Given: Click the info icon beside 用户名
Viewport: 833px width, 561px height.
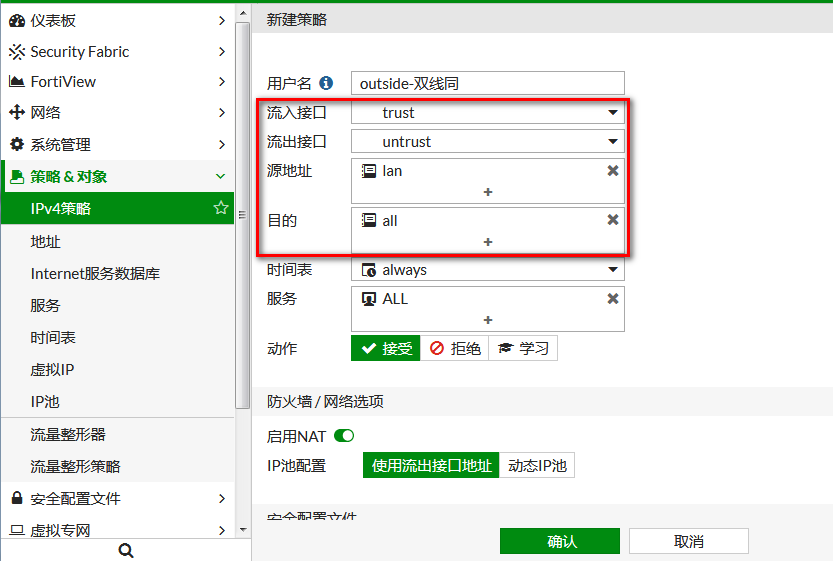Looking at the screenshot, I should [326, 84].
